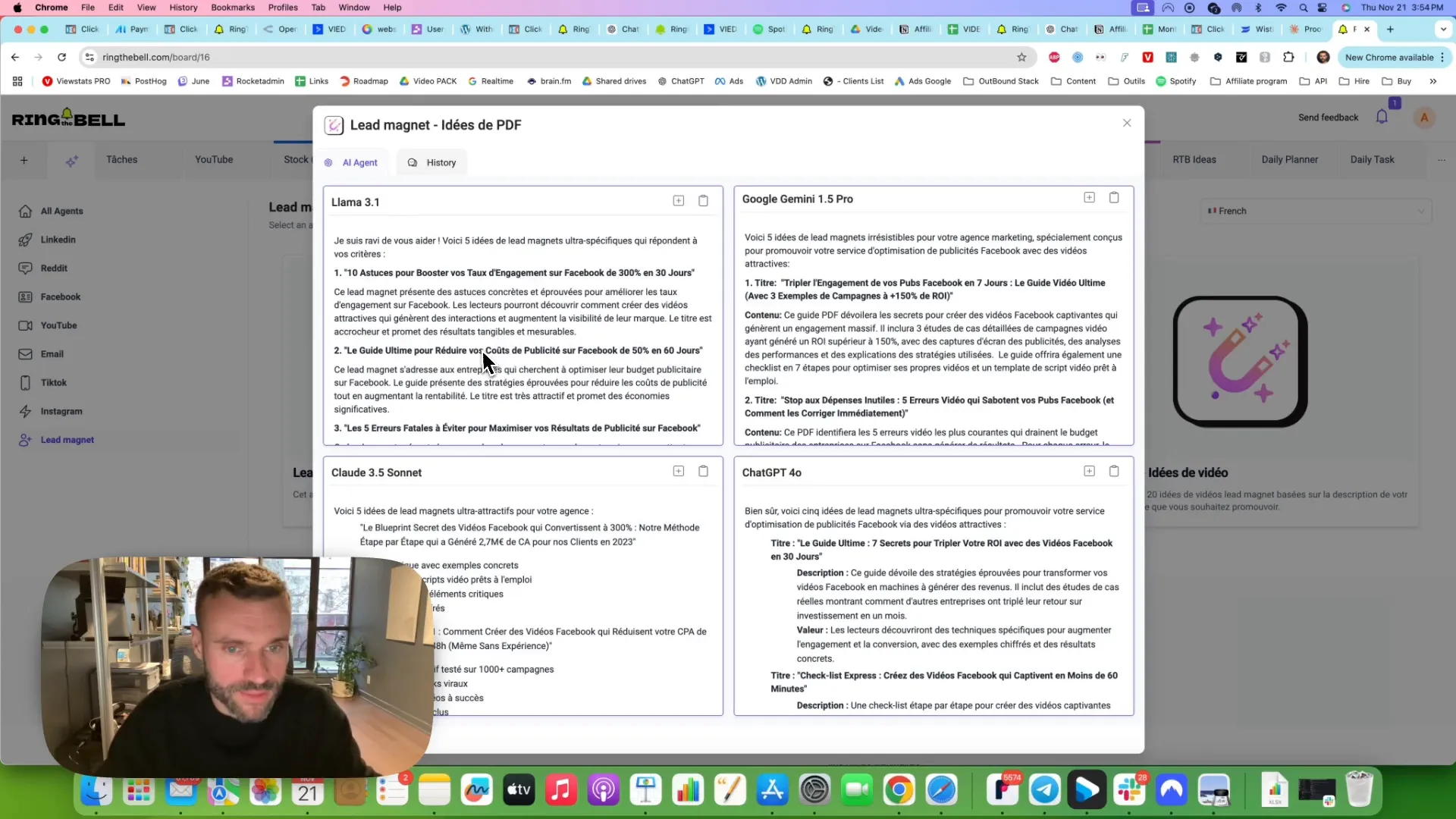The height and width of the screenshot is (819, 1456).
Task: Open the notifications bell
Action: [1382, 117]
